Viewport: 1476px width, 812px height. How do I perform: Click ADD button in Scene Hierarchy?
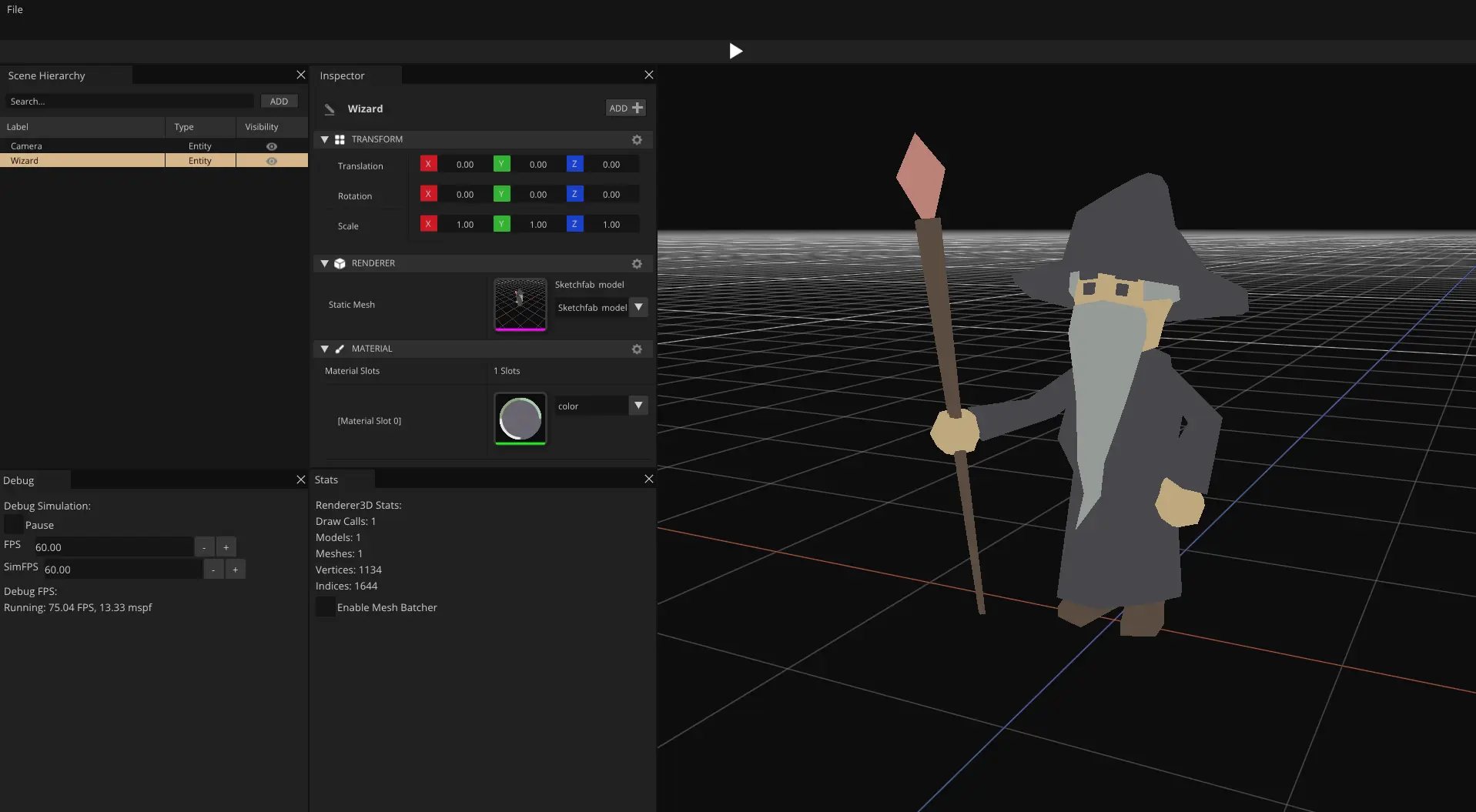pyautogui.click(x=279, y=102)
